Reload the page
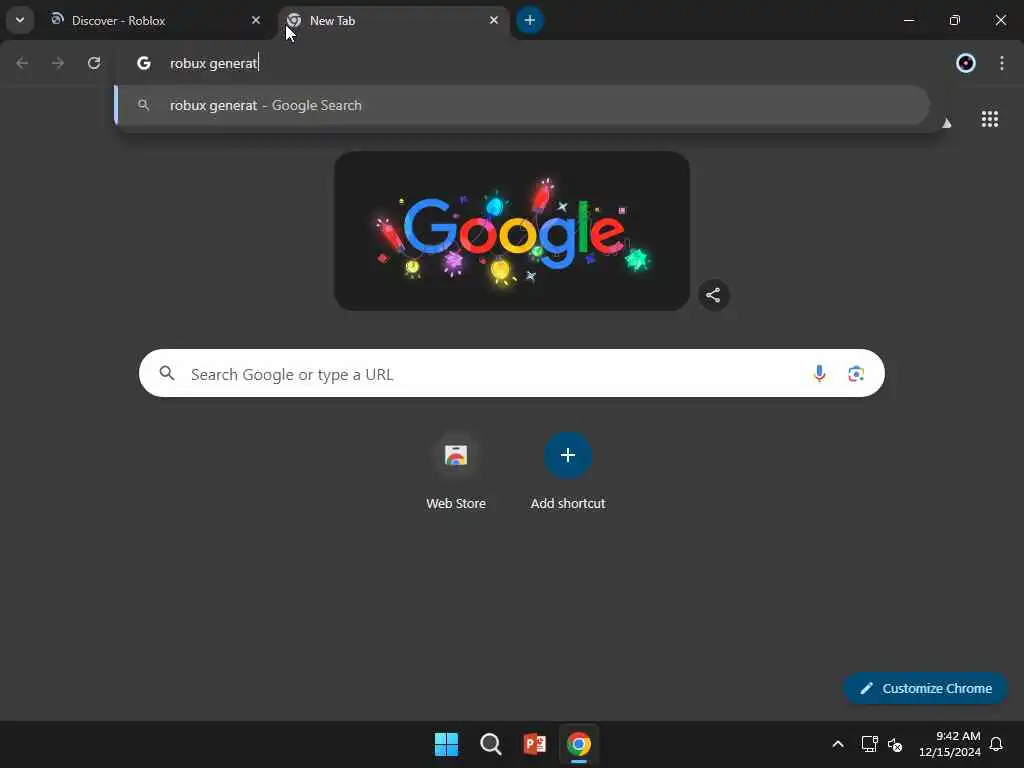 (94, 63)
